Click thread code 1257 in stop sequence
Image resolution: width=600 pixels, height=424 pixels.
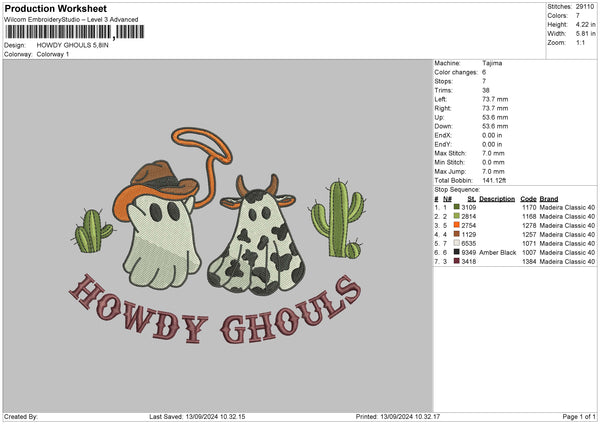click(x=529, y=235)
